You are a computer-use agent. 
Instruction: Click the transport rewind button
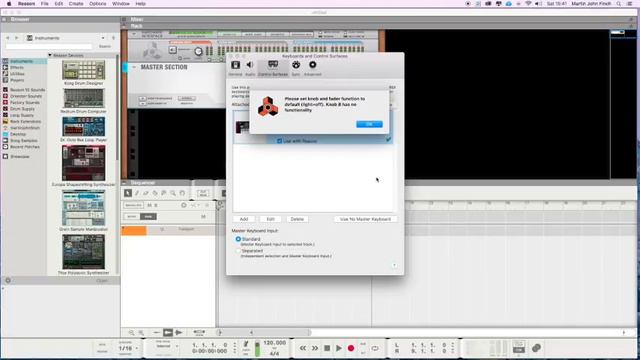[303, 348]
